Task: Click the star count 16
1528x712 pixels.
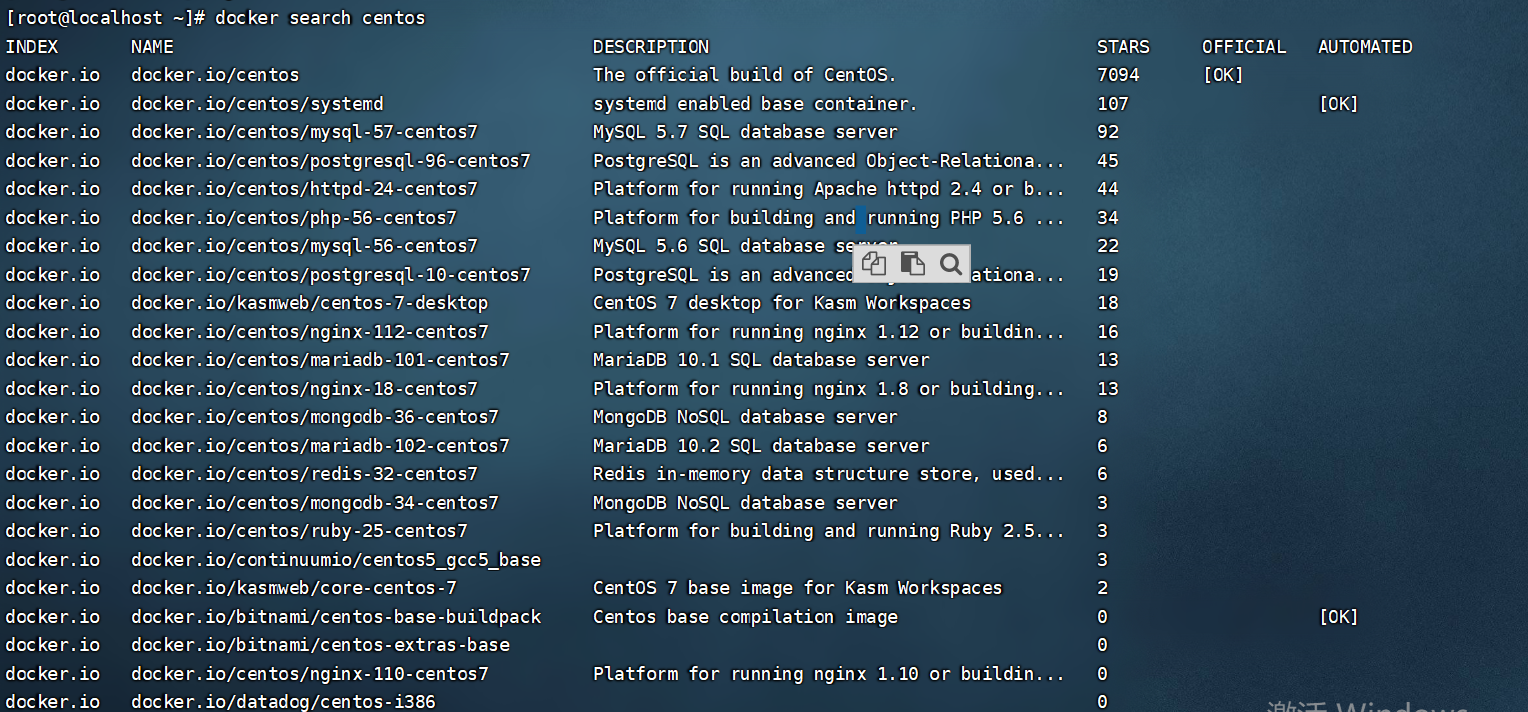Action: 1108,332
